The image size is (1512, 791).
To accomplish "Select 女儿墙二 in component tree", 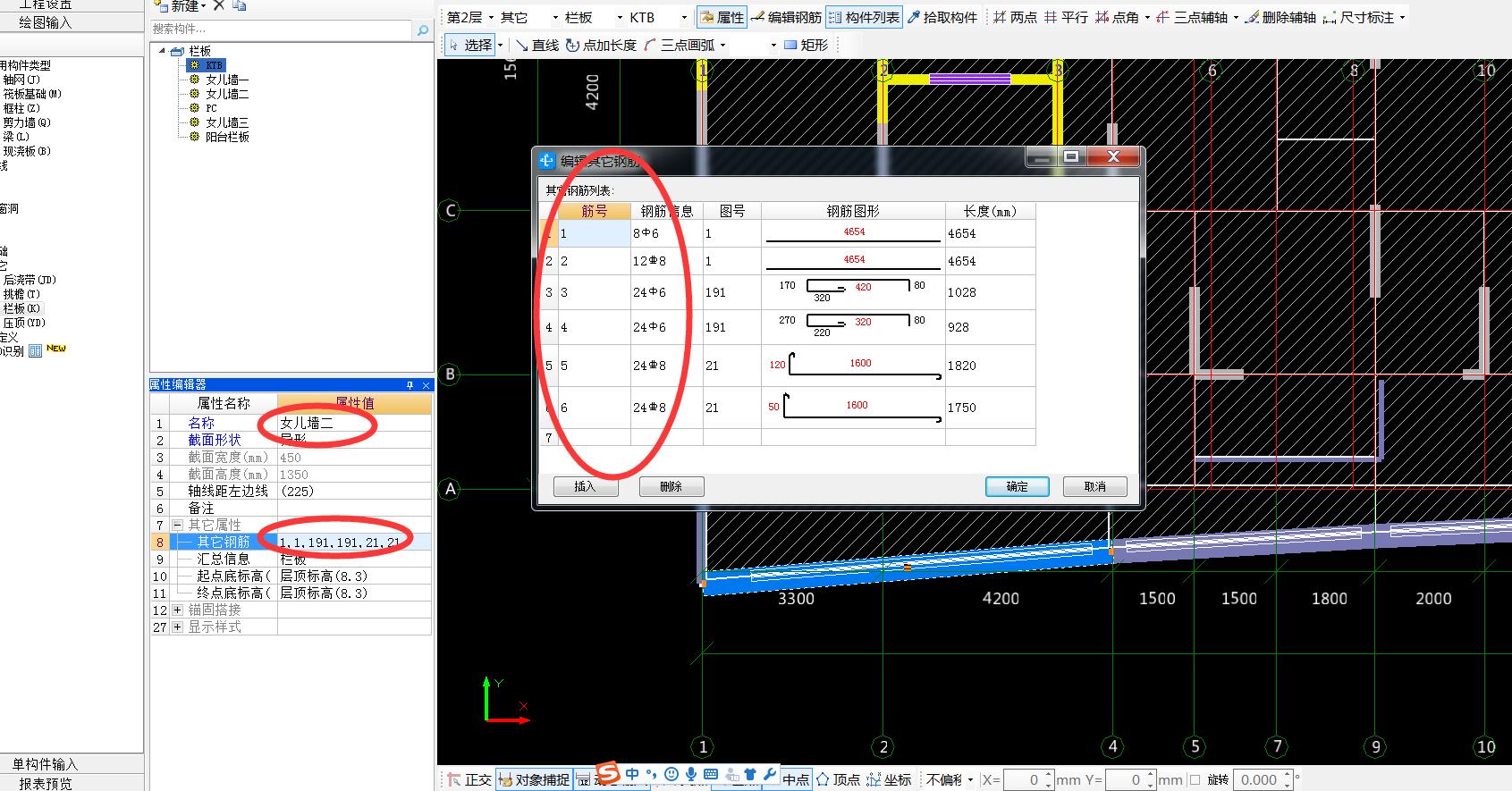I will (x=226, y=94).
